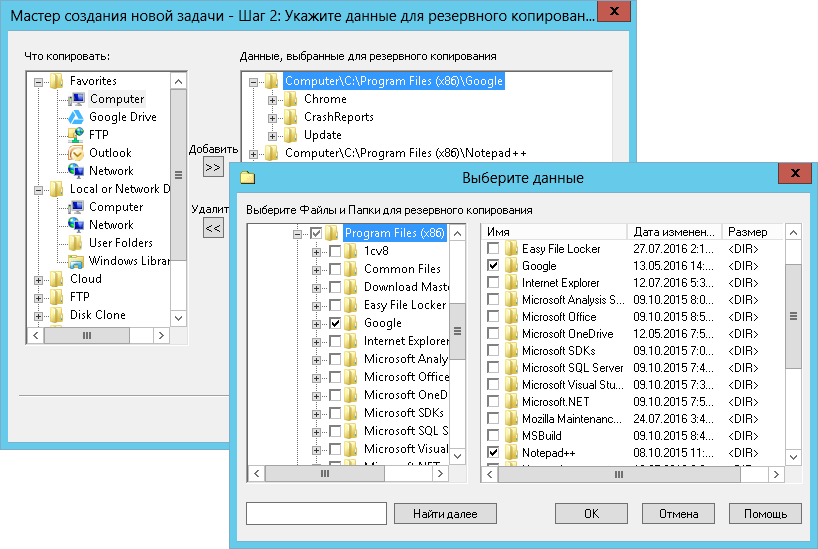Select MSBuild folder icon in file list
The image size is (818, 549).
(x=512, y=436)
